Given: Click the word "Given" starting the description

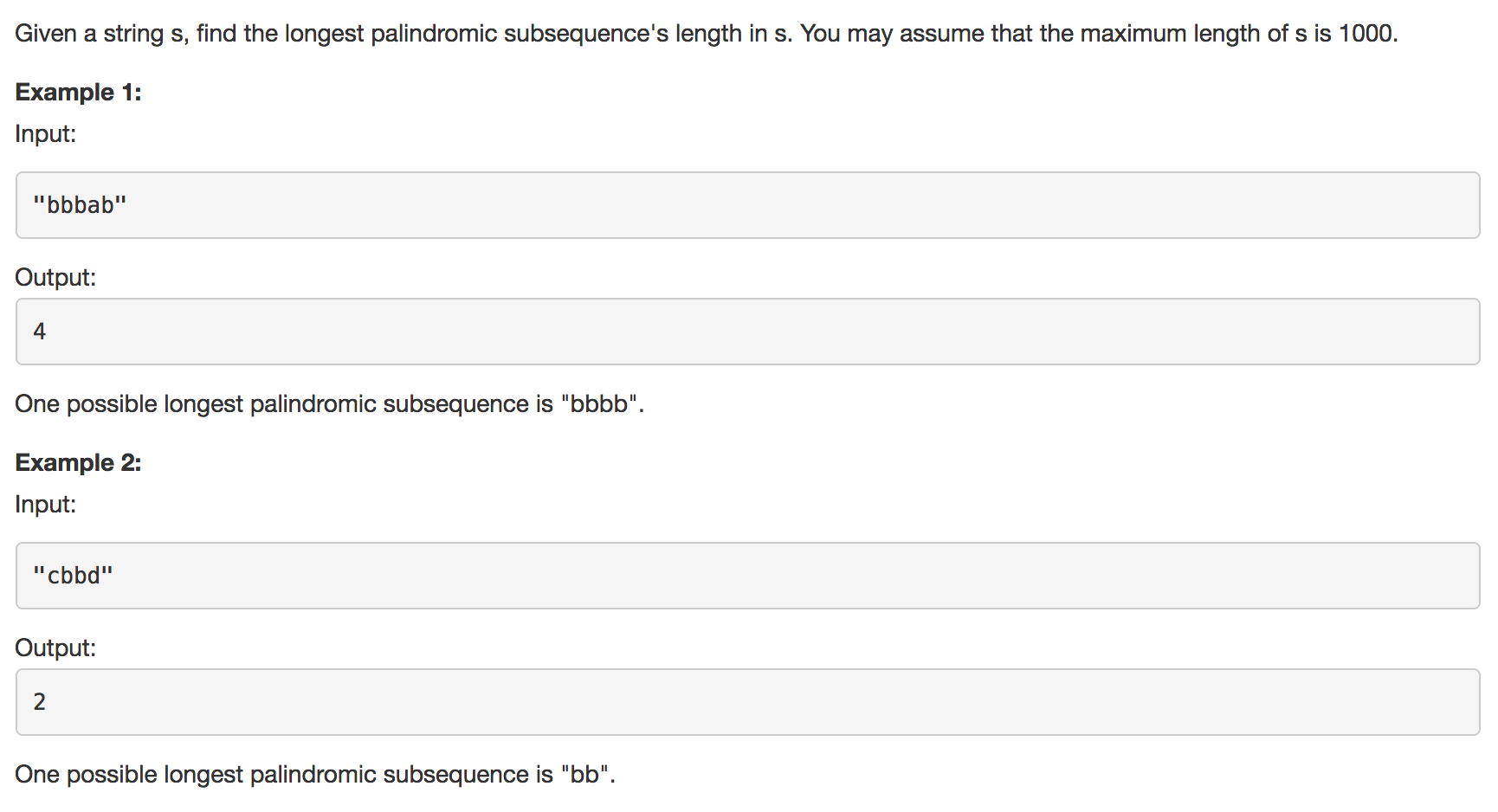Looking at the screenshot, I should [46, 34].
